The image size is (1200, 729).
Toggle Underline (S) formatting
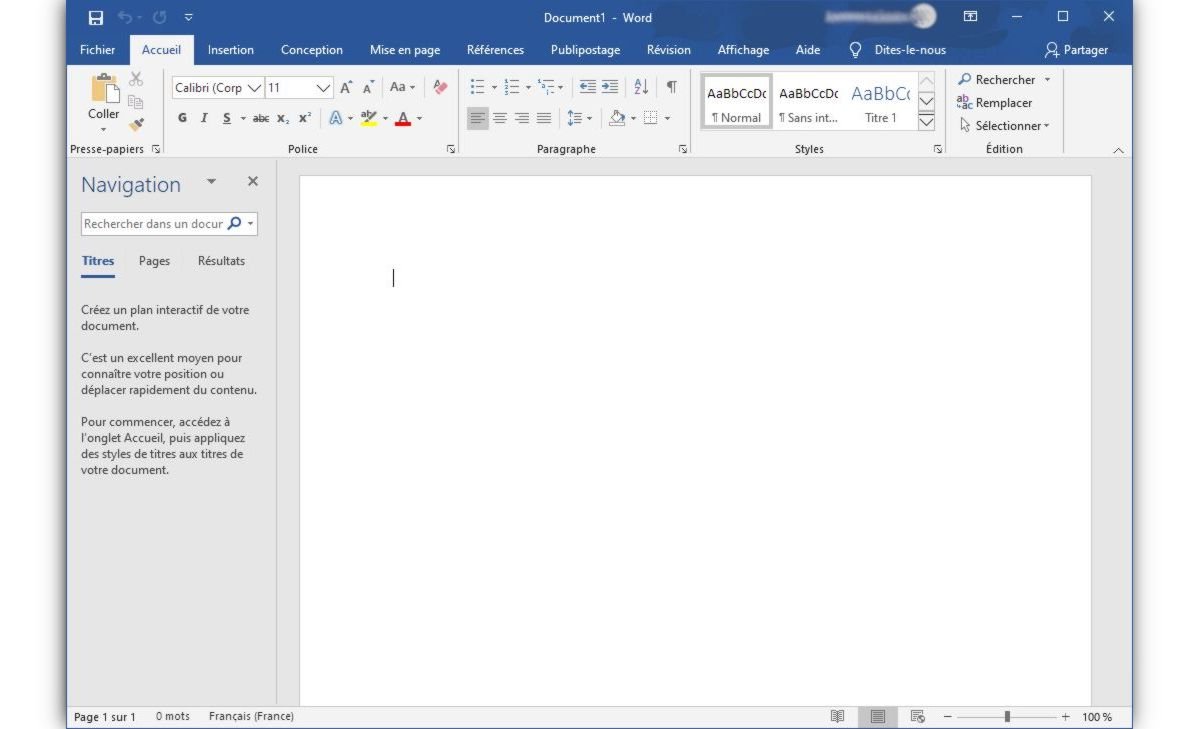coord(227,118)
